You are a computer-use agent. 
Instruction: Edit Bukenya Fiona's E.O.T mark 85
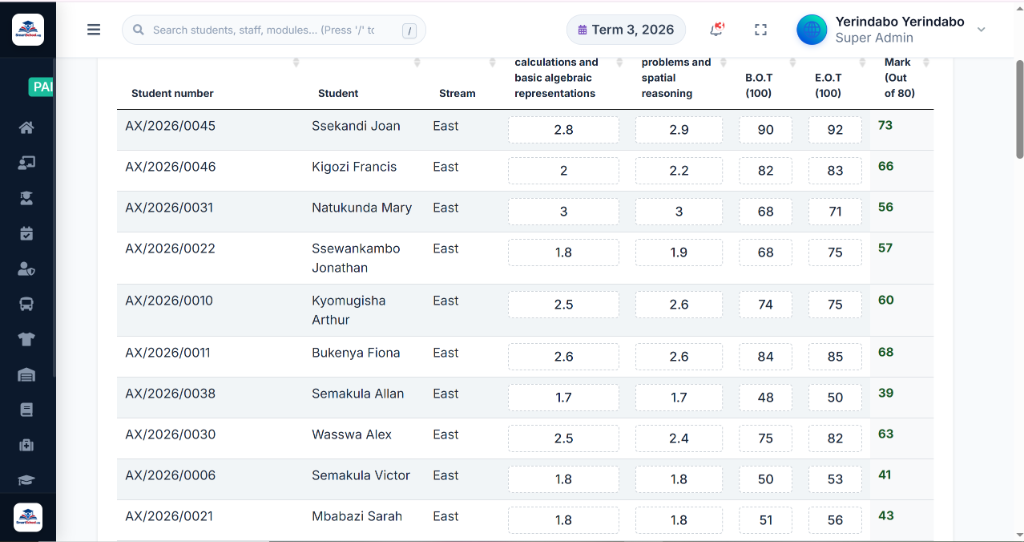[x=835, y=357]
